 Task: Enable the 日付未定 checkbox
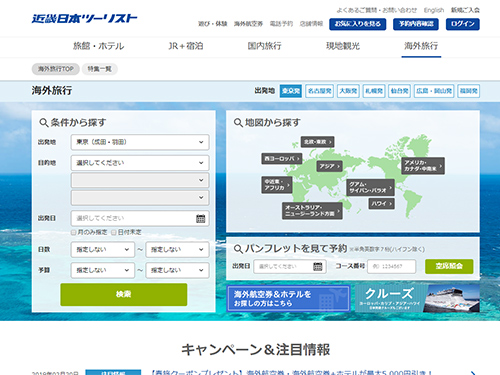coord(114,232)
